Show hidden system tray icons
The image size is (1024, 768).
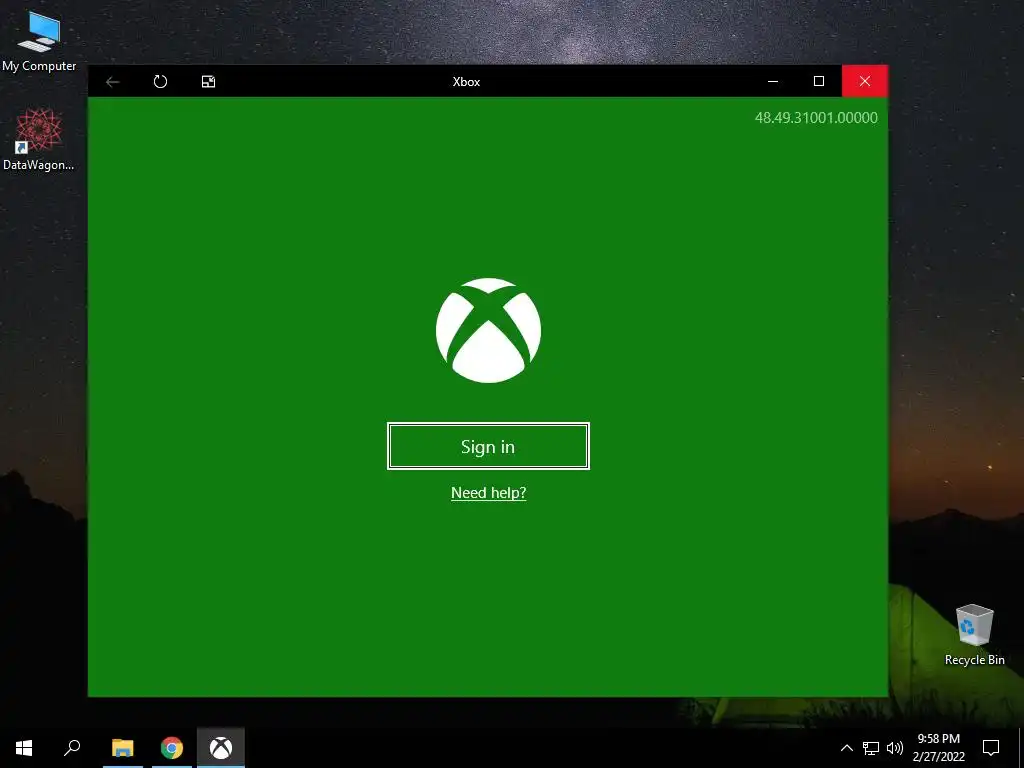coord(846,748)
